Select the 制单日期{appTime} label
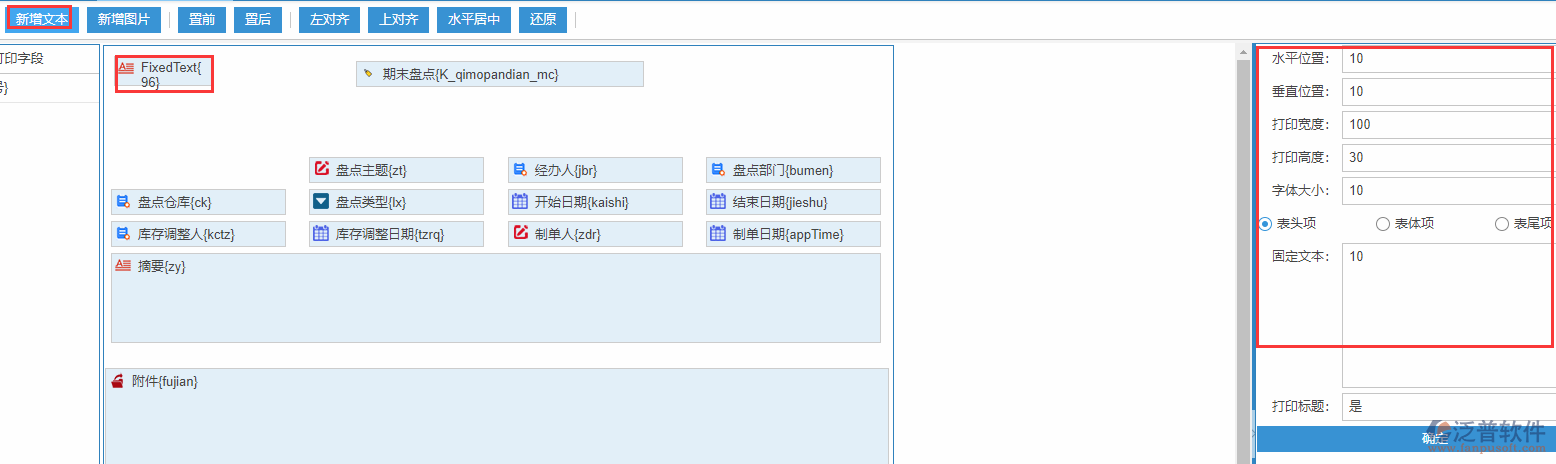The height and width of the screenshot is (464, 1556). pyautogui.click(x=789, y=234)
